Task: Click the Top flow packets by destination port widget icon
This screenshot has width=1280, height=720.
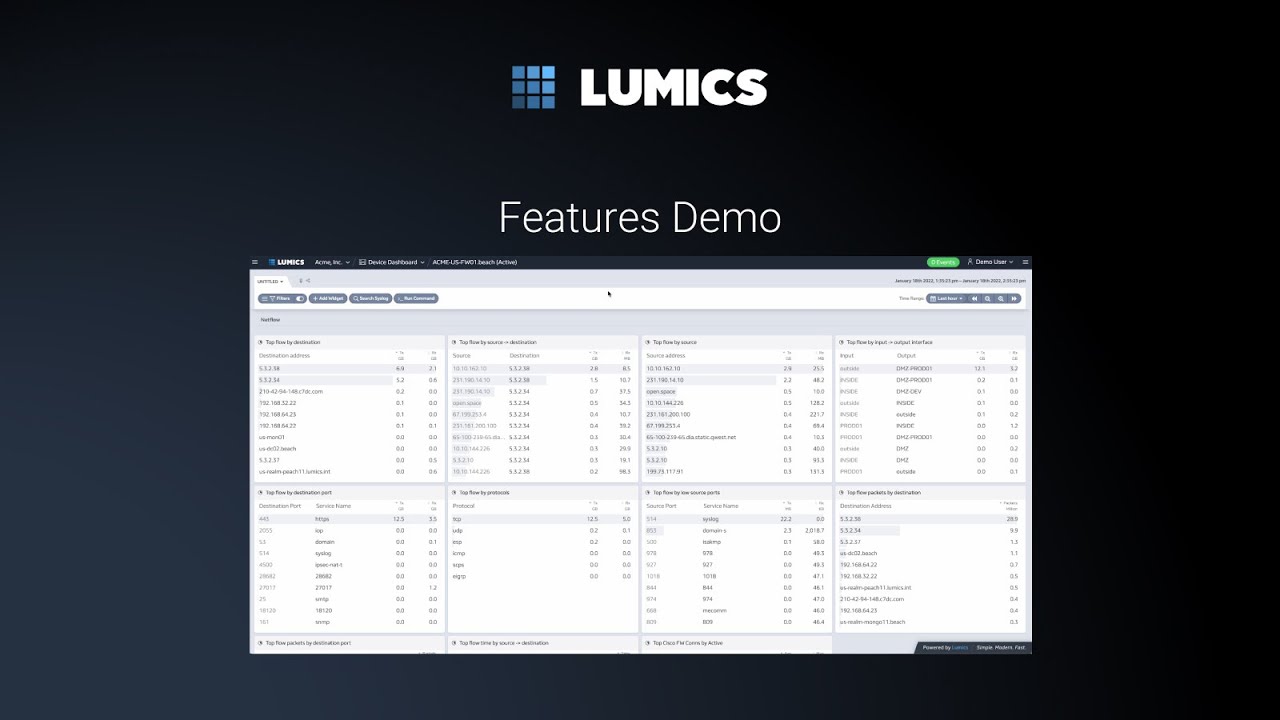Action: coord(261,643)
